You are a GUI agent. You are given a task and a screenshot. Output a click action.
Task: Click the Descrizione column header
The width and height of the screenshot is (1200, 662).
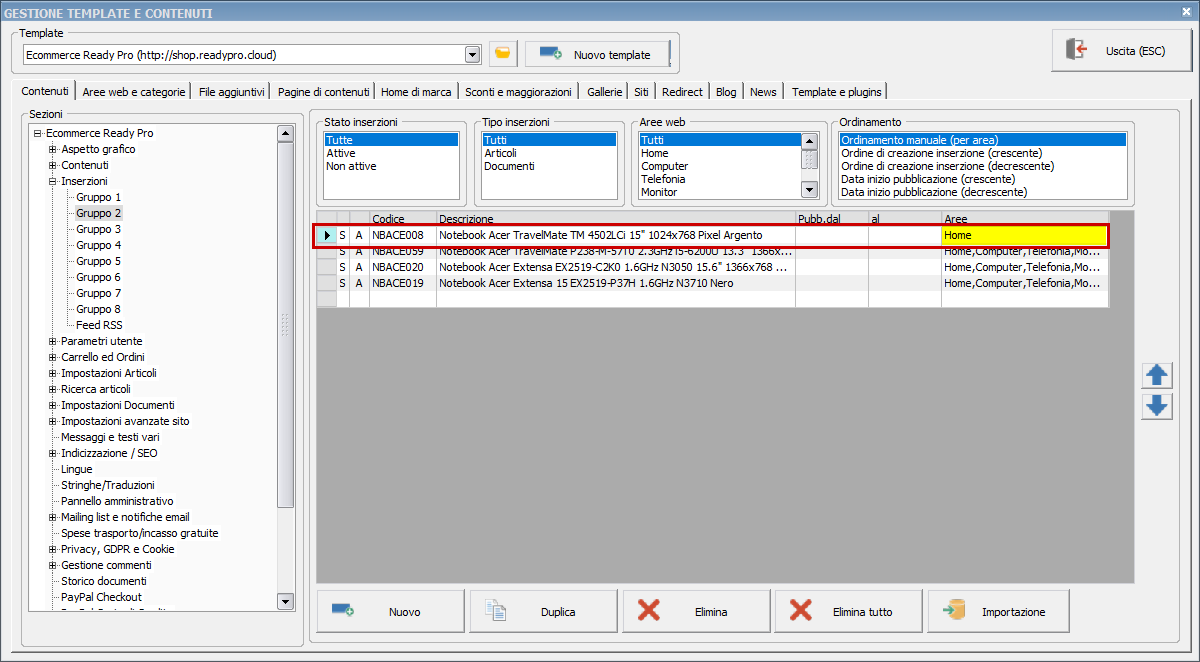pos(616,218)
